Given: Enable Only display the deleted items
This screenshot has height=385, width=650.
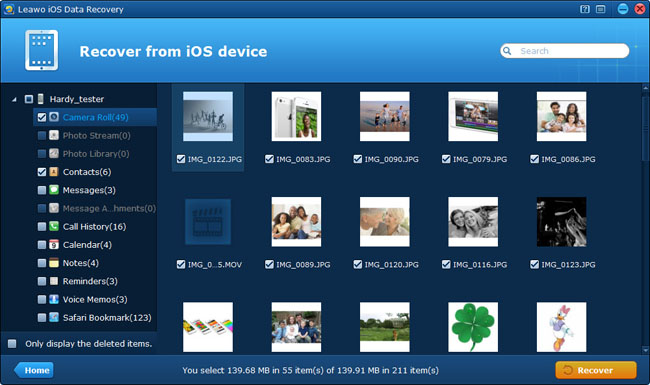Looking at the screenshot, I should [12, 344].
